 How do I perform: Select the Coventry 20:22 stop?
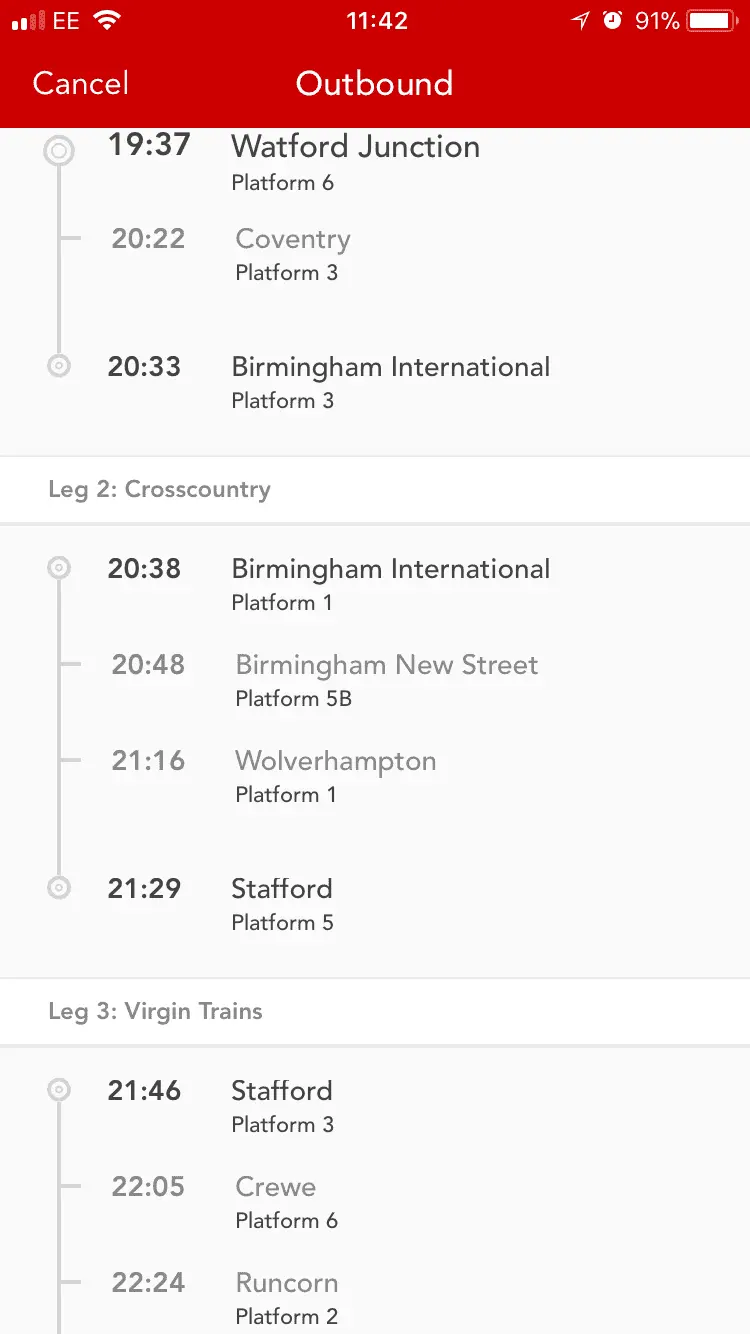tap(292, 240)
